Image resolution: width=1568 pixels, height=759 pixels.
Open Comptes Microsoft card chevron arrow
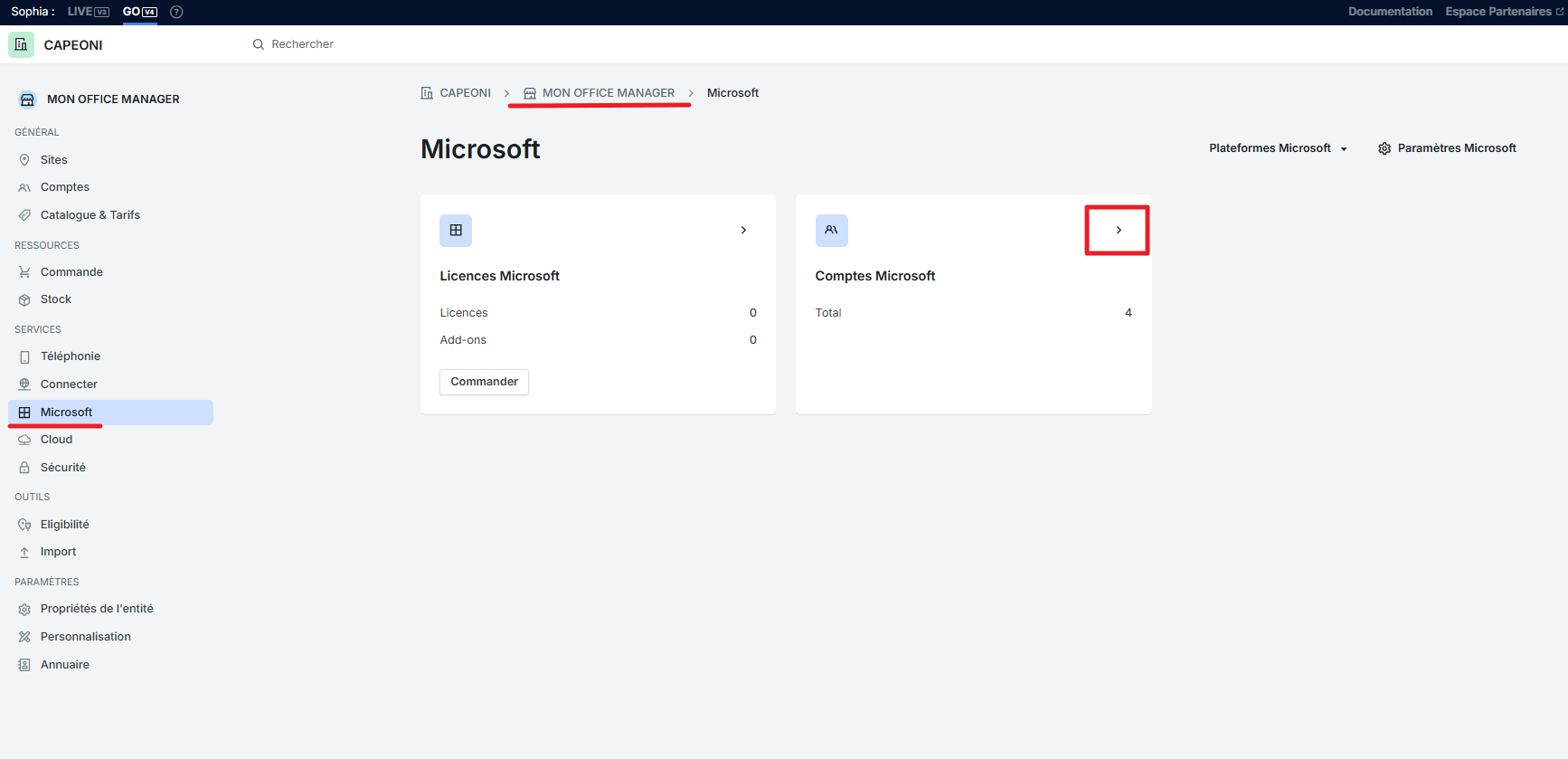pos(1119,231)
